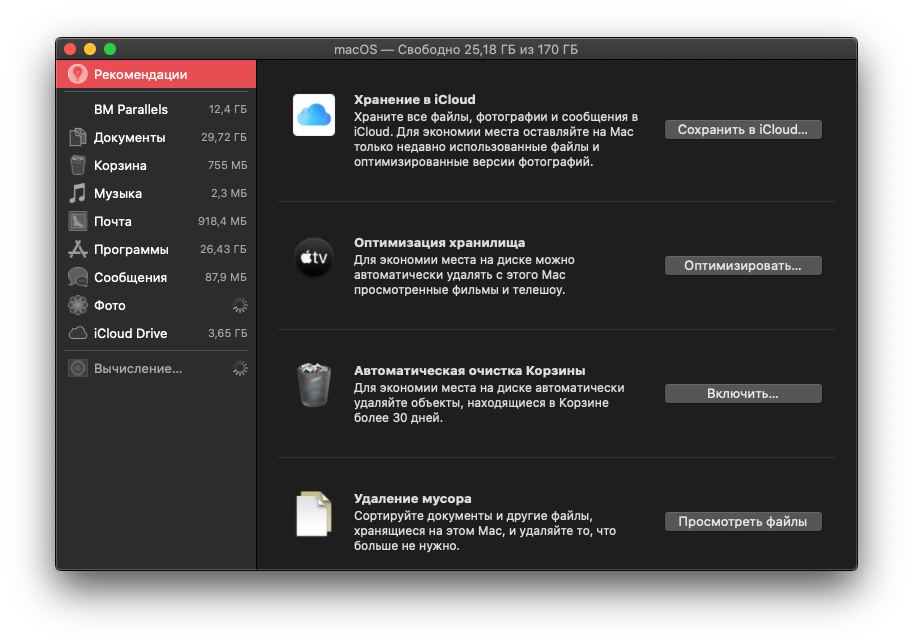The height and width of the screenshot is (644, 913).
Task: Click the 3,65 ГБ size value
Action: click(x=228, y=333)
